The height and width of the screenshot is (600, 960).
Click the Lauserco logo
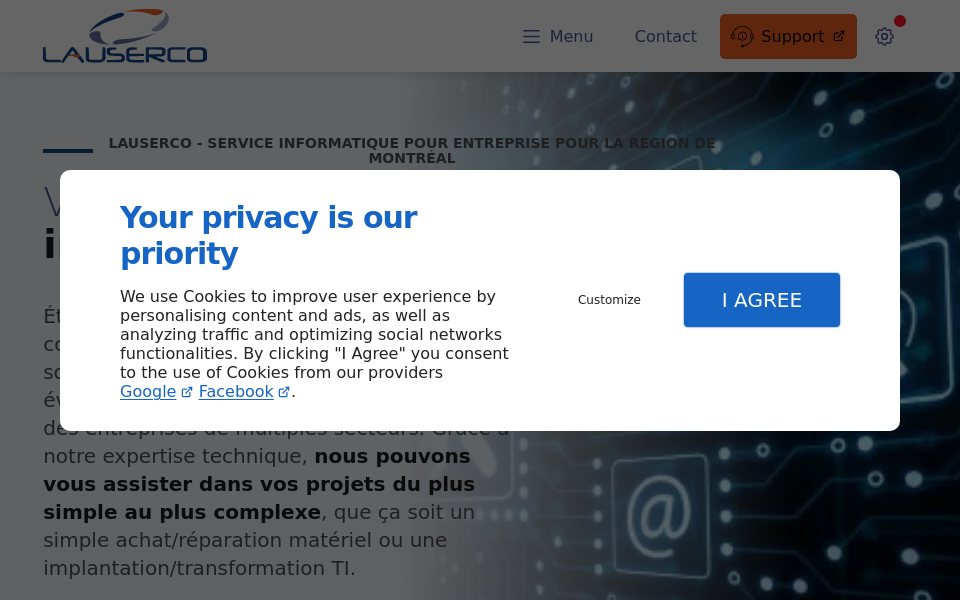pyautogui.click(x=125, y=37)
